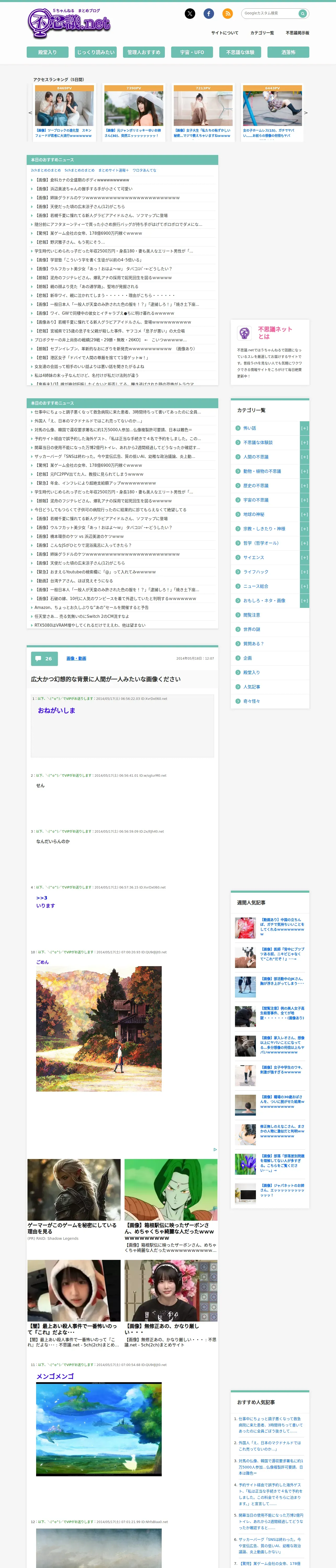Open the floating island image in post 11
Screen dimensions: 336x1568
99,1429
